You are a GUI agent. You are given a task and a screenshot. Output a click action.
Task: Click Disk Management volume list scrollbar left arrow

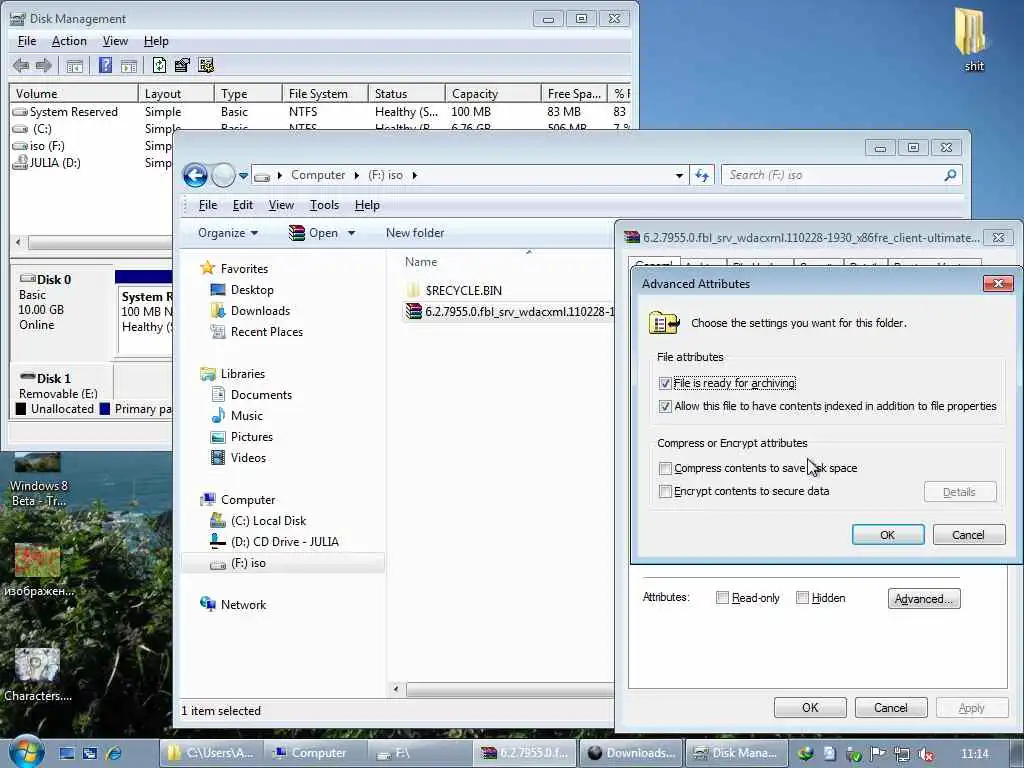18,242
